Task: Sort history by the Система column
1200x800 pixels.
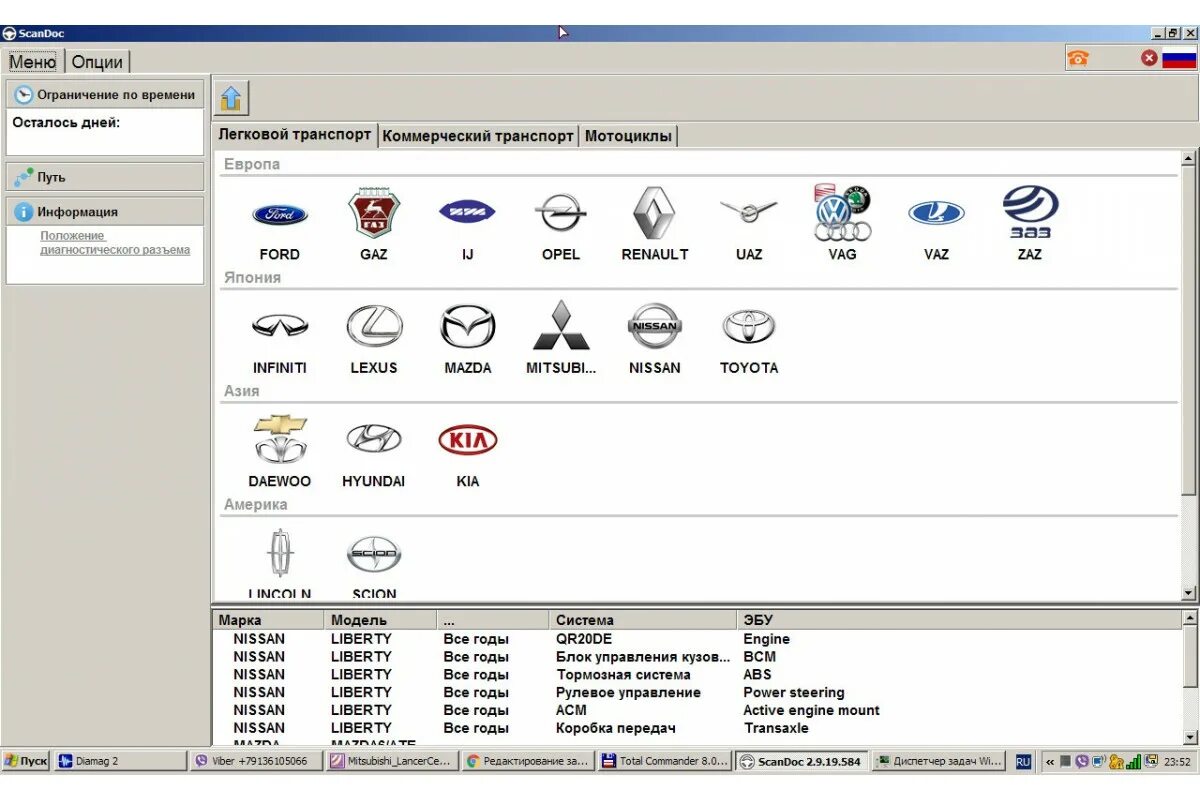Action: pos(644,620)
